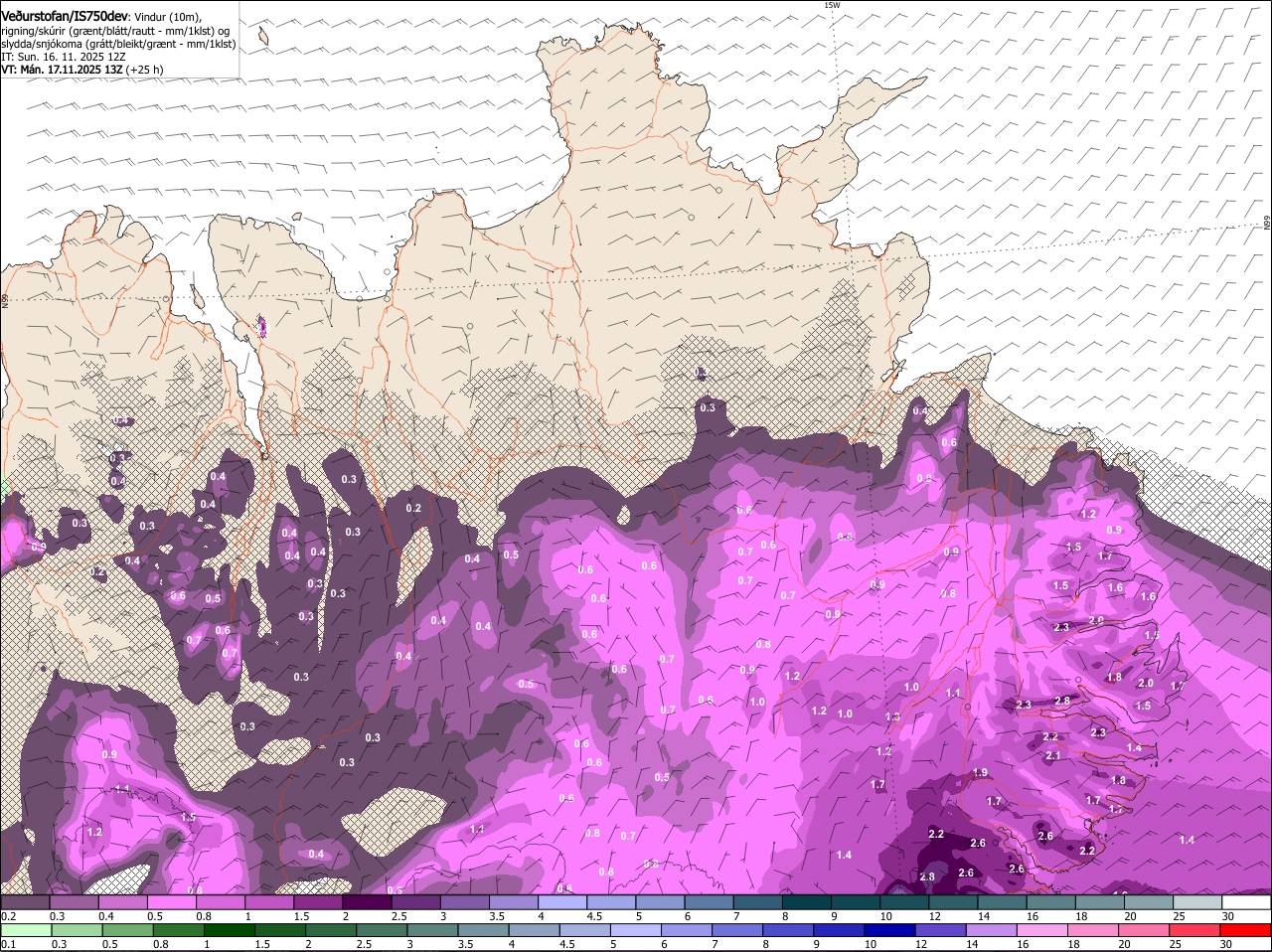Pick the light periwinkle swatch between 4 and 4.5, upper legend
This screenshot has height=952, width=1272.
point(562,902)
